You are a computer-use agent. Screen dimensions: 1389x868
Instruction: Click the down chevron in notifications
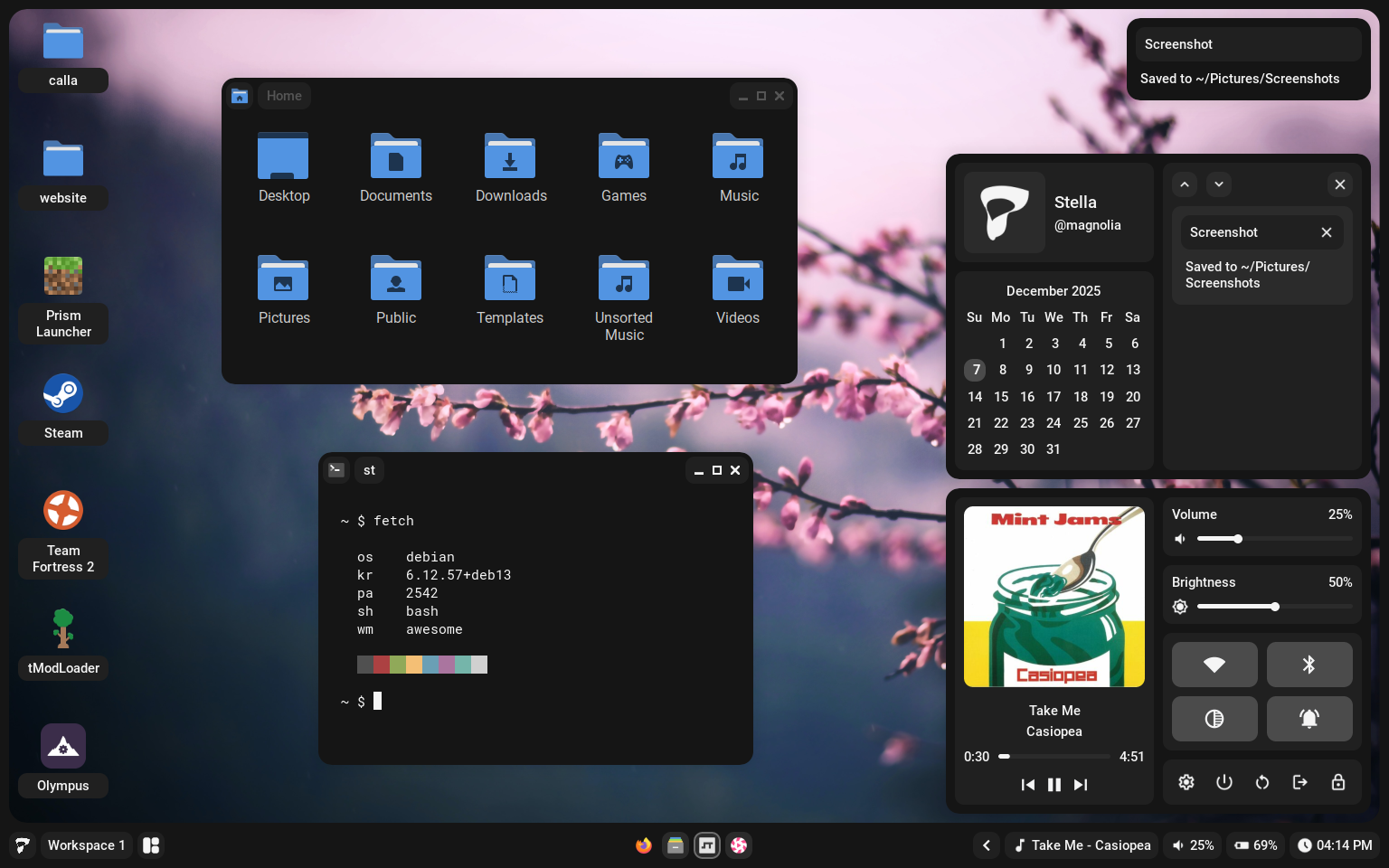click(1219, 184)
